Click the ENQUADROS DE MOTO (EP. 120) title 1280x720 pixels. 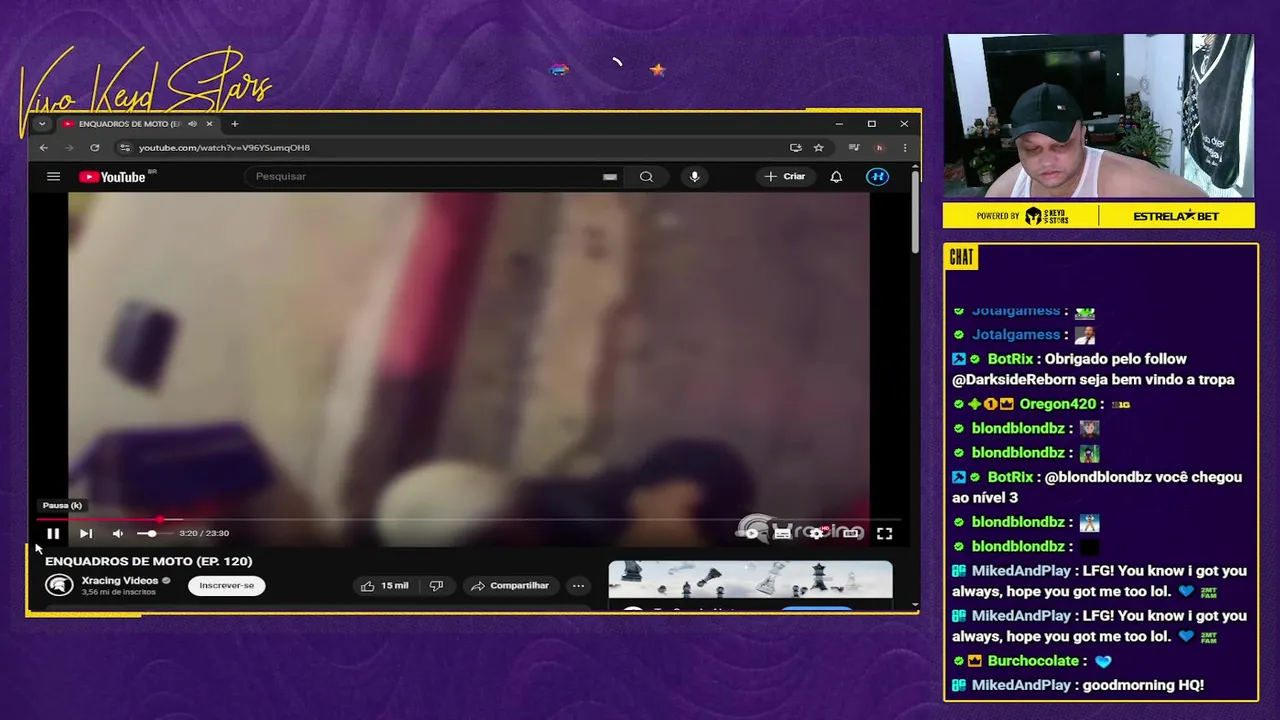pyautogui.click(x=148, y=561)
